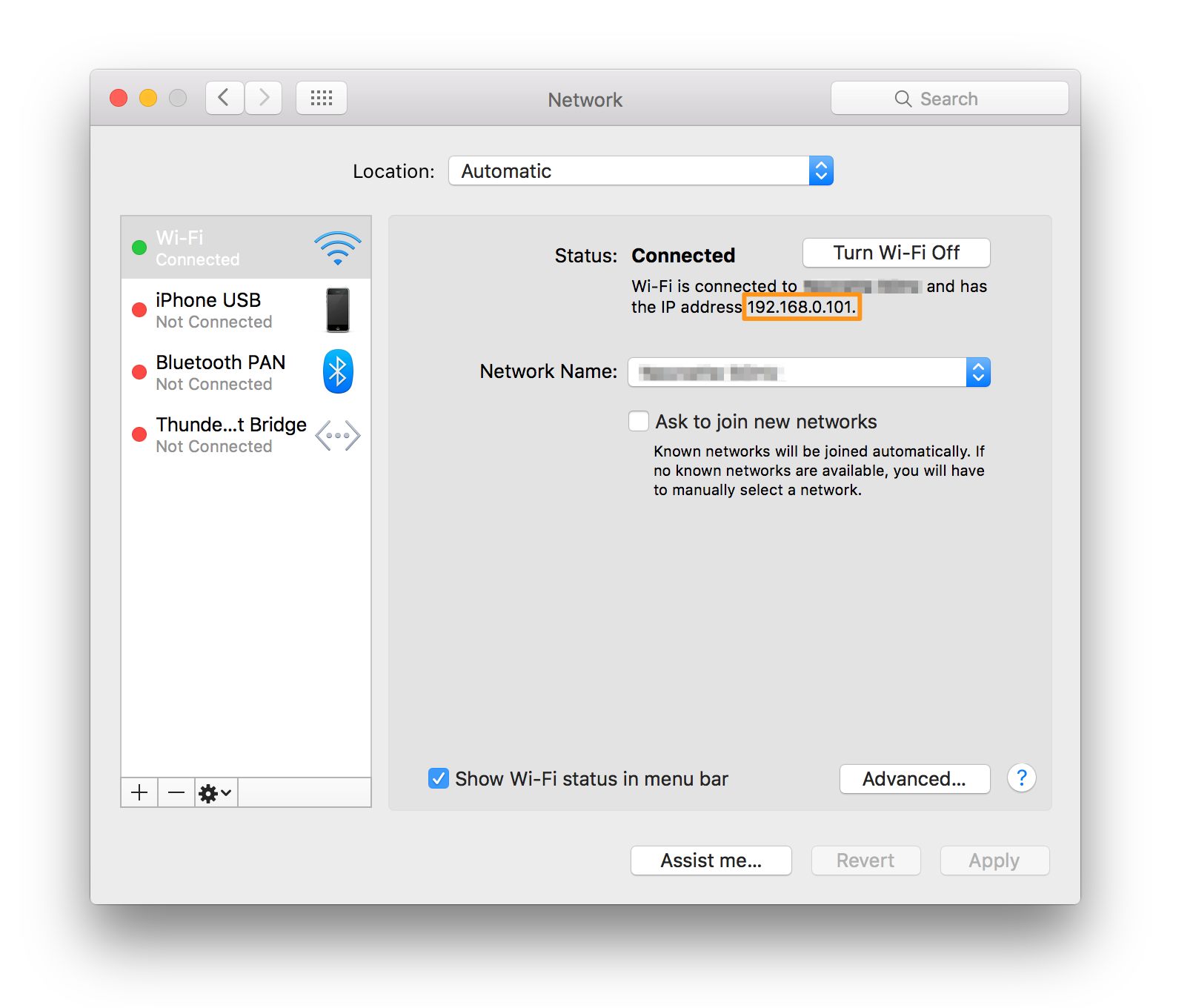The image size is (1193, 1008).
Task: Click the Location label
Action: [x=393, y=171]
